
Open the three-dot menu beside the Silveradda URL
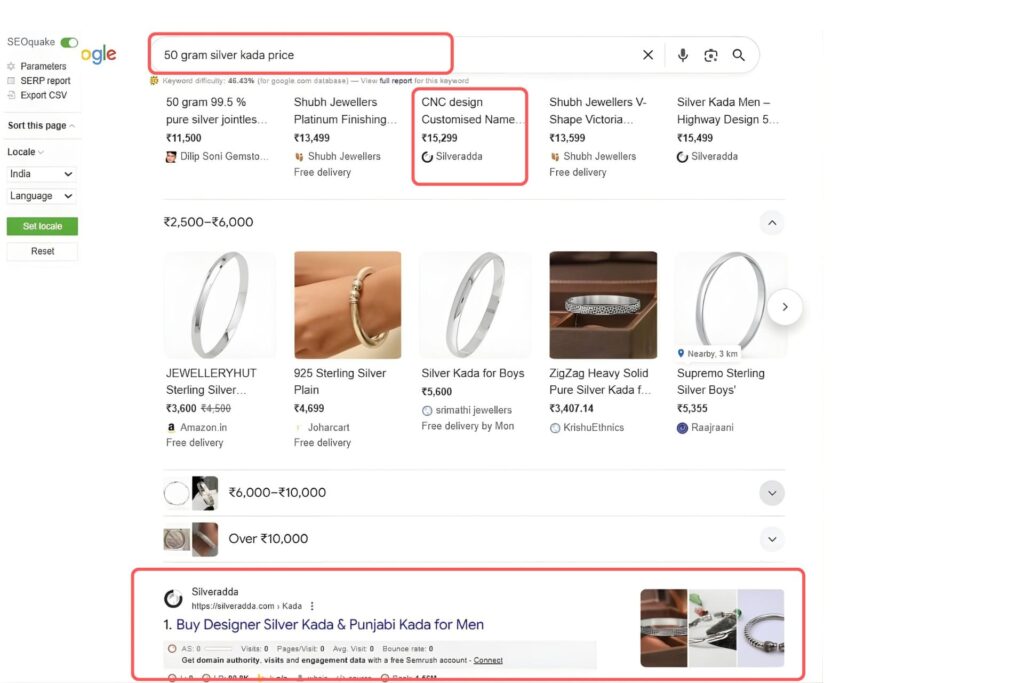click(x=312, y=605)
